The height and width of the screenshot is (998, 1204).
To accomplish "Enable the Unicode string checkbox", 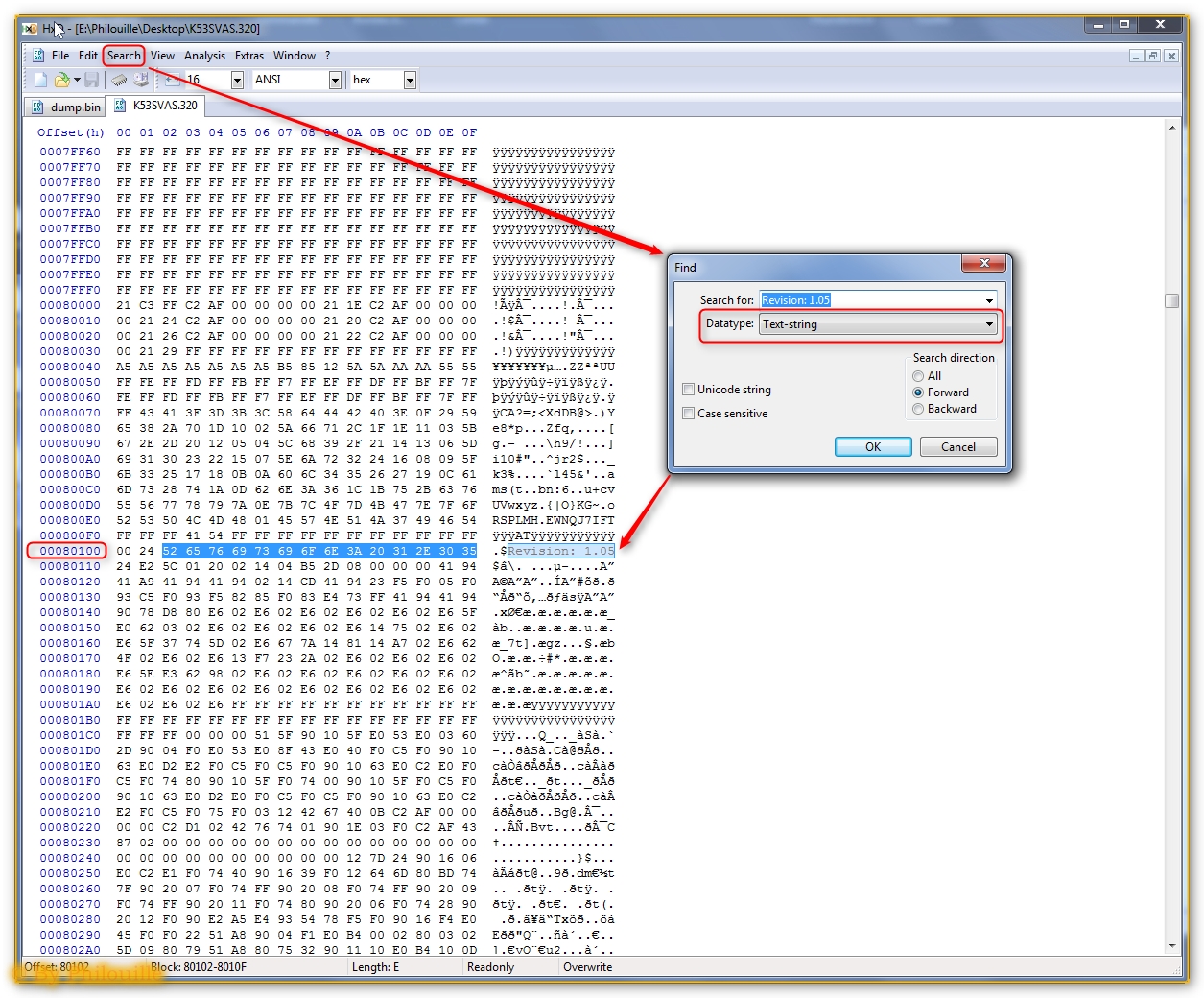I will point(688,390).
